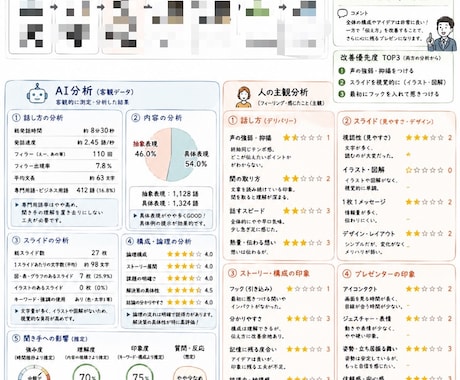Click the 75% circle gauge under 印象度
Screen dimensions: 460x380
(x=140, y=372)
